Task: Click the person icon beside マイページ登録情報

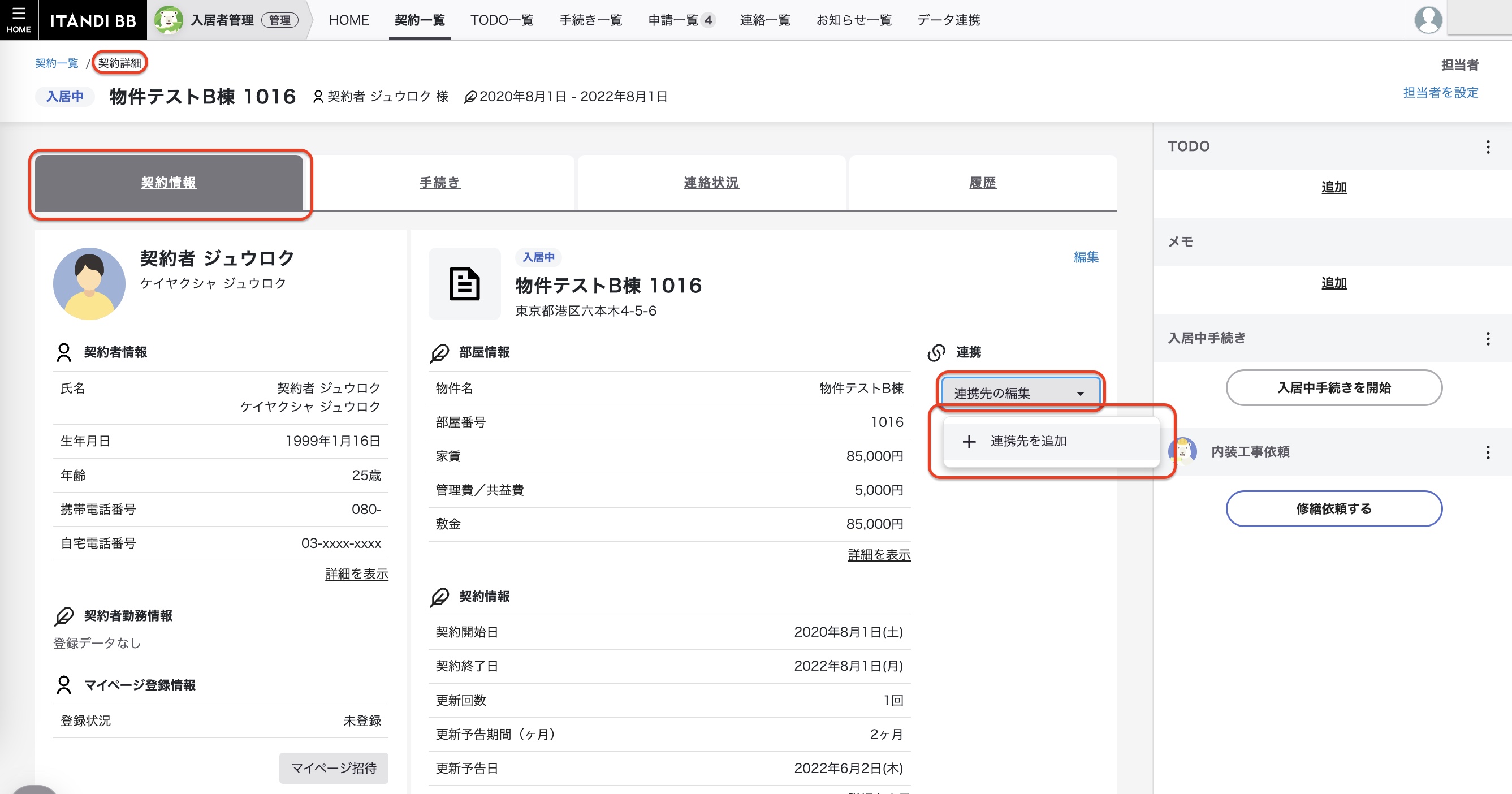Action: pyautogui.click(x=63, y=685)
